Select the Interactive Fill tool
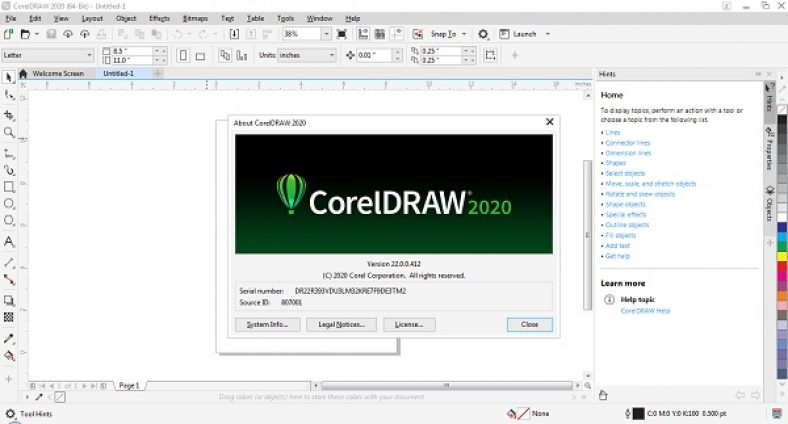 pyautogui.click(x=9, y=356)
